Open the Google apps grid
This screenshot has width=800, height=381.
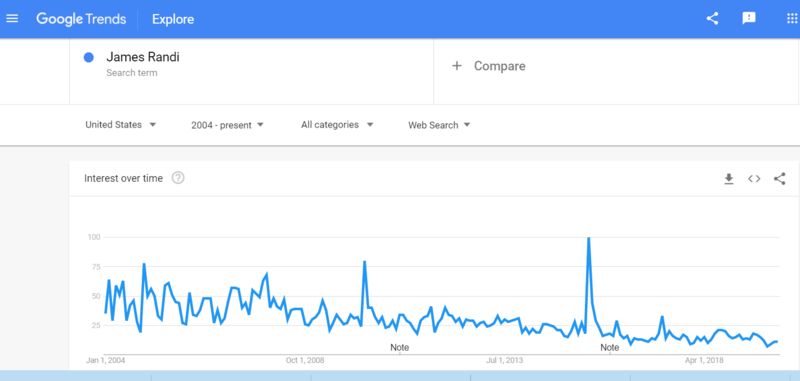pos(792,19)
